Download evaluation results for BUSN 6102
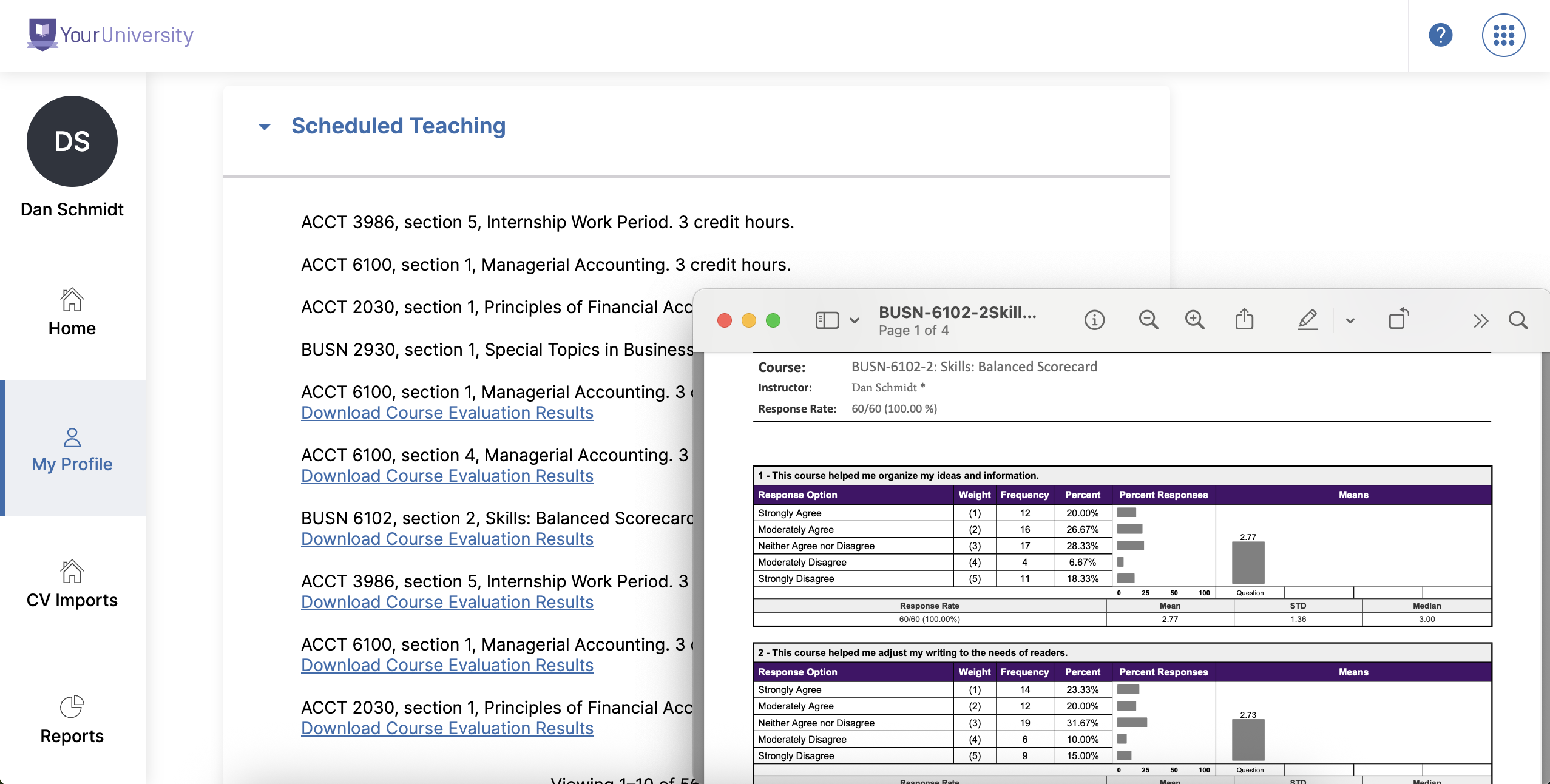This screenshot has width=1550, height=784. 447,539
